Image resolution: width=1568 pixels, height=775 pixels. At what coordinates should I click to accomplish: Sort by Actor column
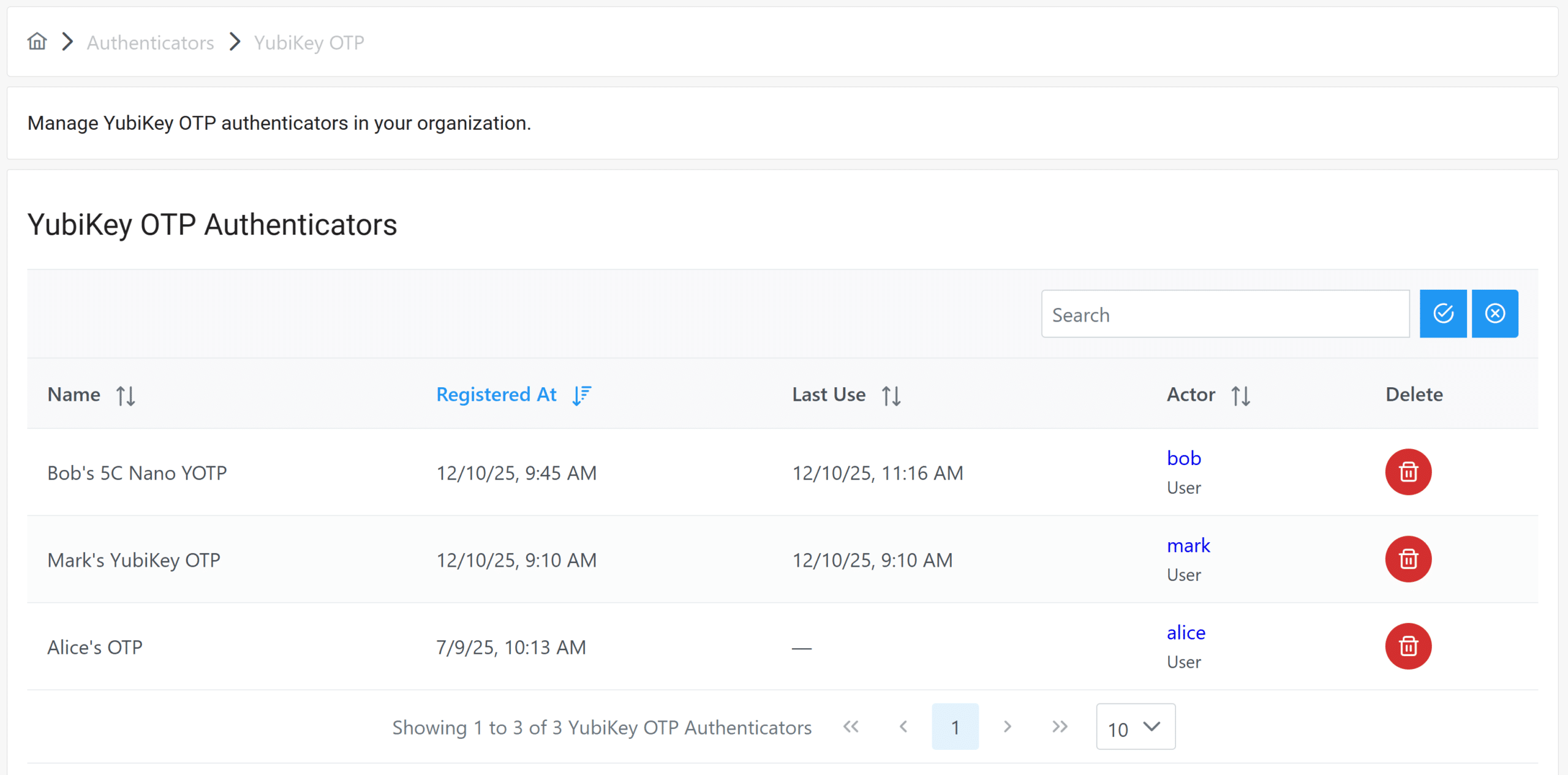(1240, 396)
